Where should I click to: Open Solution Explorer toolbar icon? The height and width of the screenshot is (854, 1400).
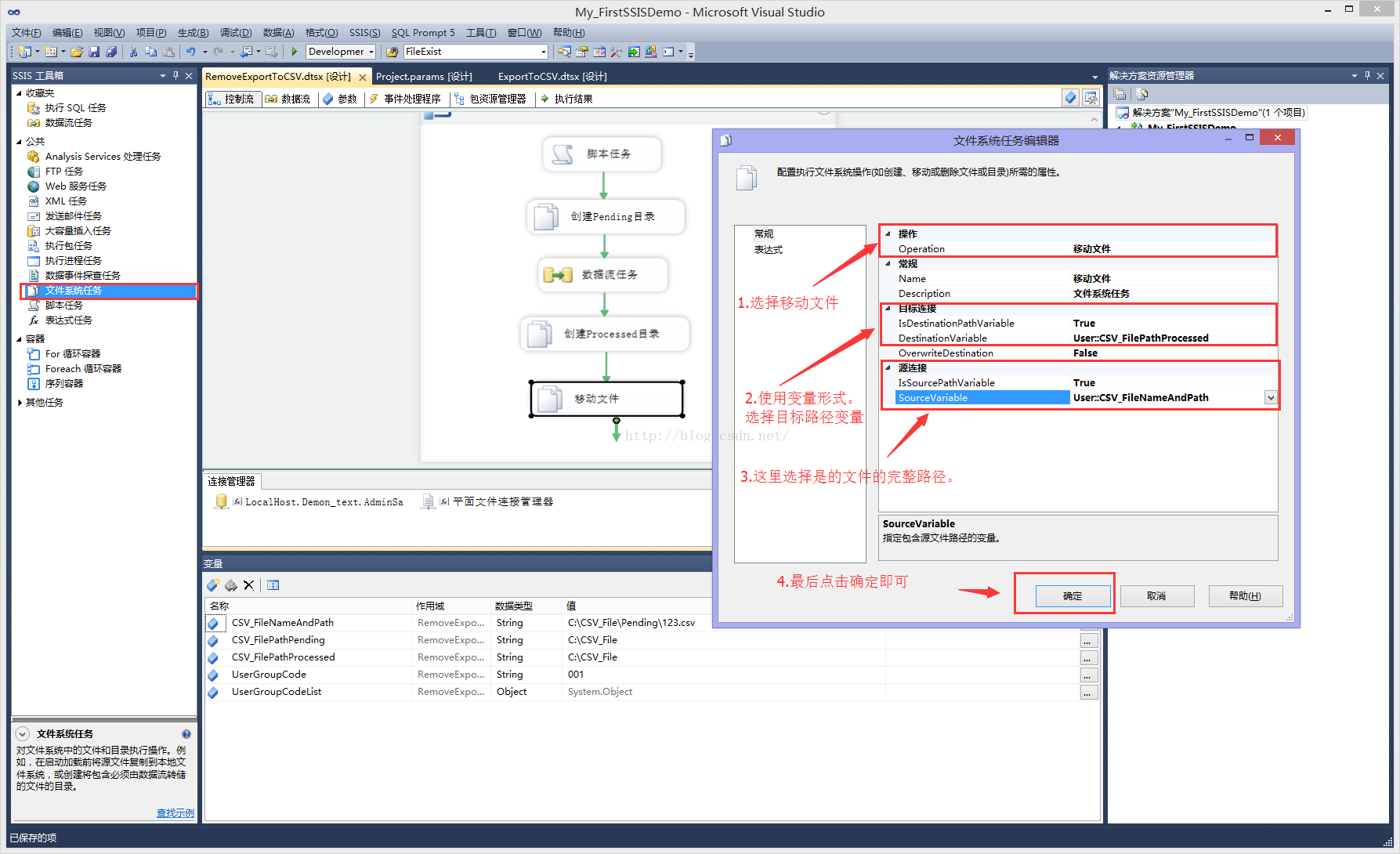(565, 52)
